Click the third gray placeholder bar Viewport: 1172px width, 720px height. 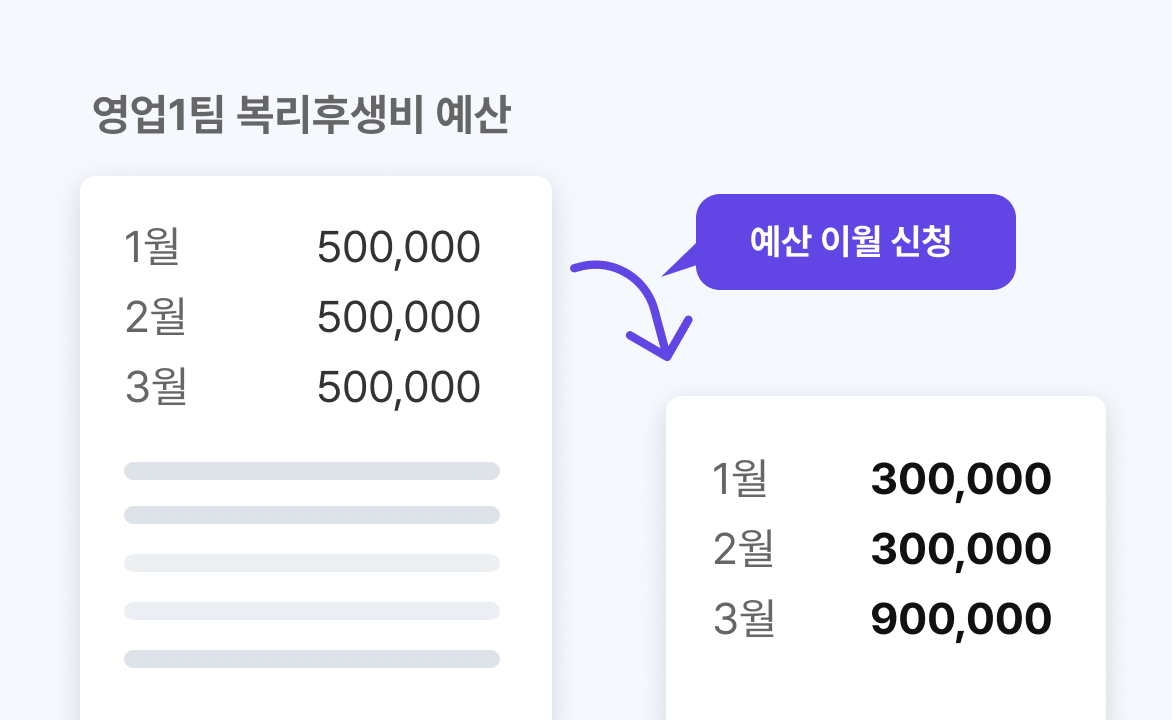pos(312,563)
